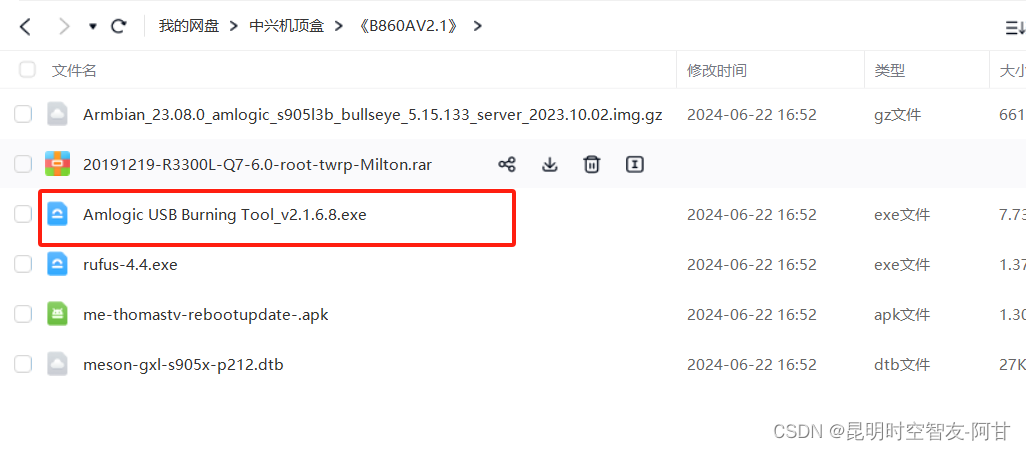Click the modified date in the rufus-4.4.exe row
1026x450 pixels.
pyautogui.click(x=752, y=265)
